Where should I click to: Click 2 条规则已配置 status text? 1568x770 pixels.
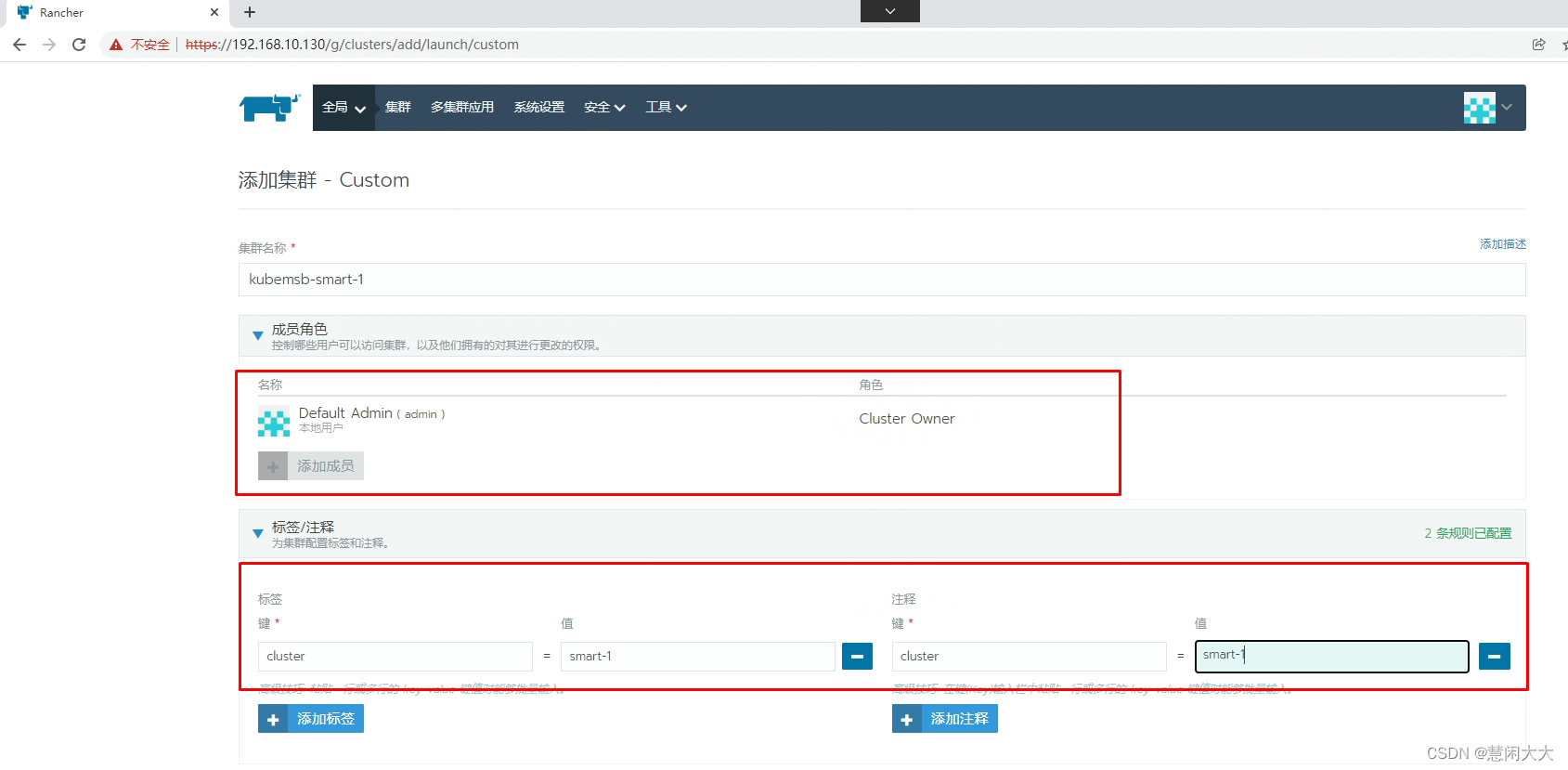pos(1468,533)
